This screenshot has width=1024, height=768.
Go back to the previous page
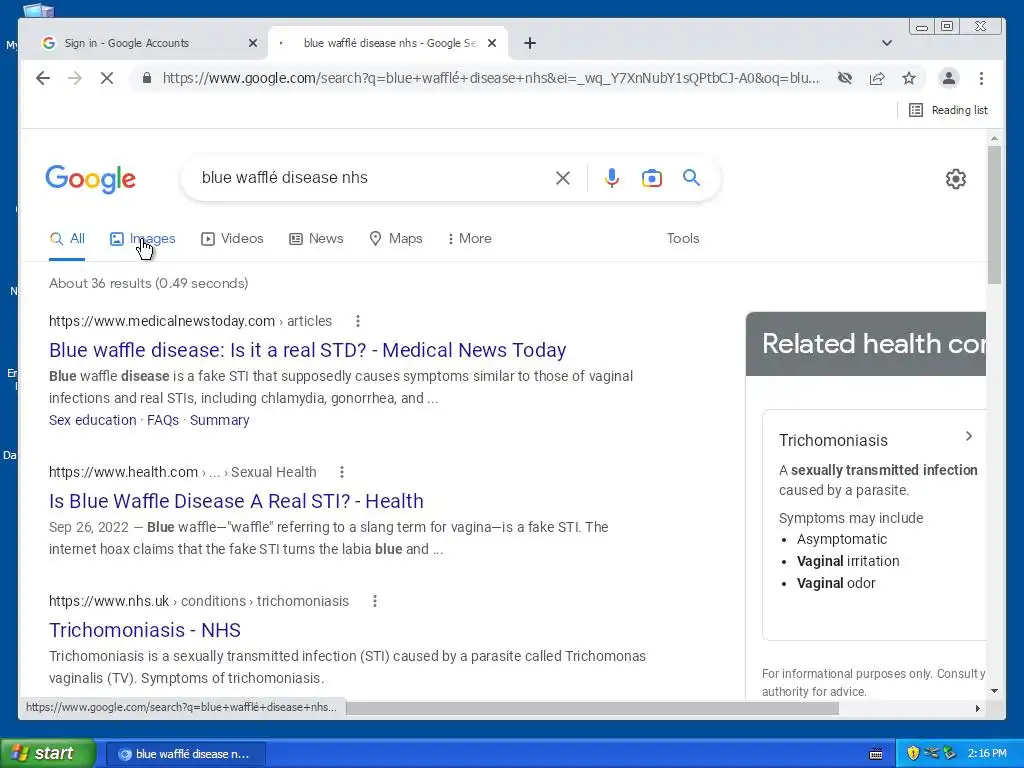43,78
